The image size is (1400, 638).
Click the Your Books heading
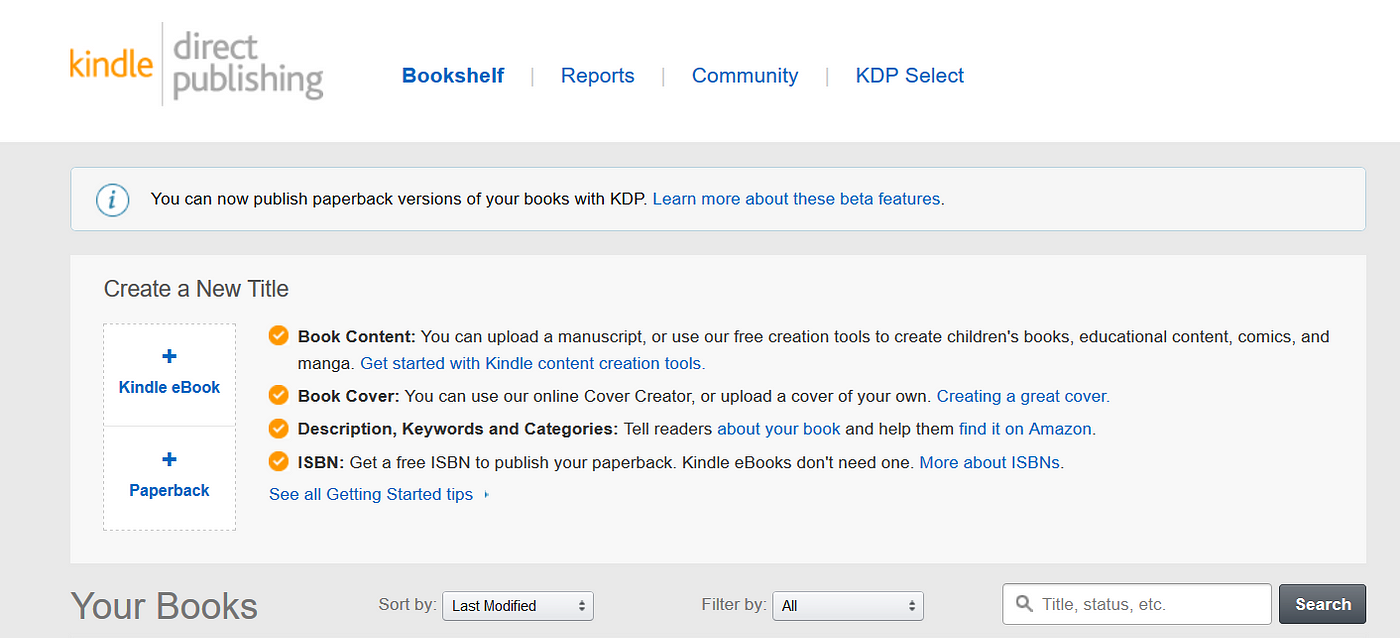[x=164, y=607]
